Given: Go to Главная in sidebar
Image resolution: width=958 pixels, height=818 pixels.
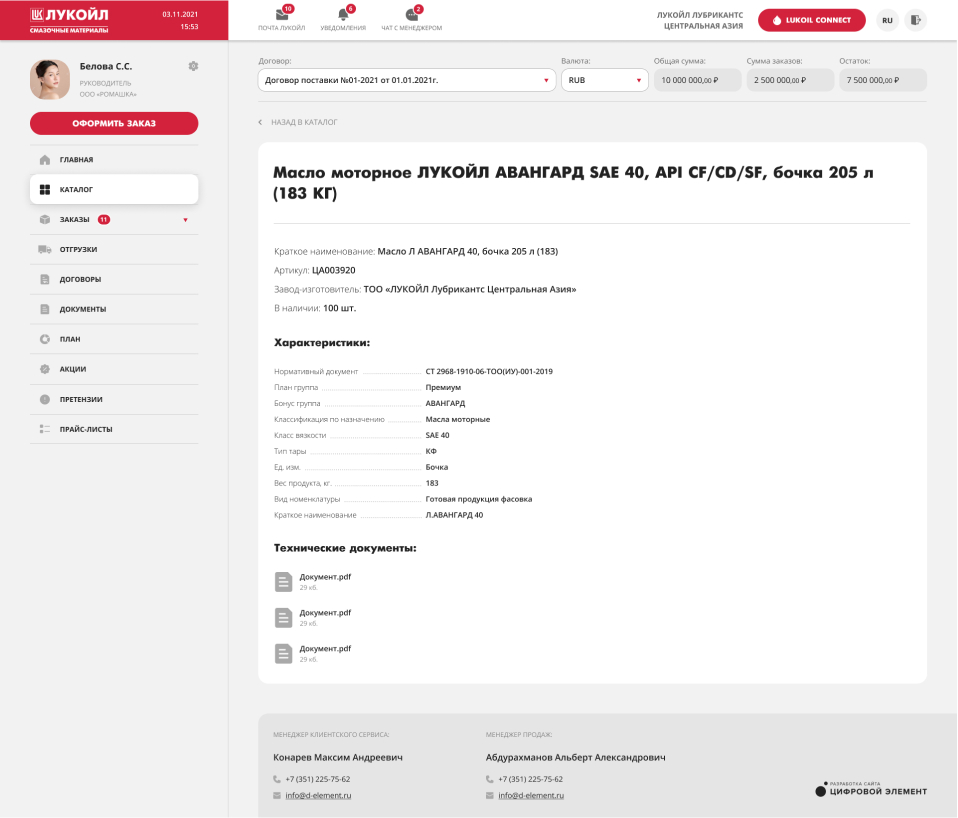Looking at the screenshot, I should (x=76, y=160).
